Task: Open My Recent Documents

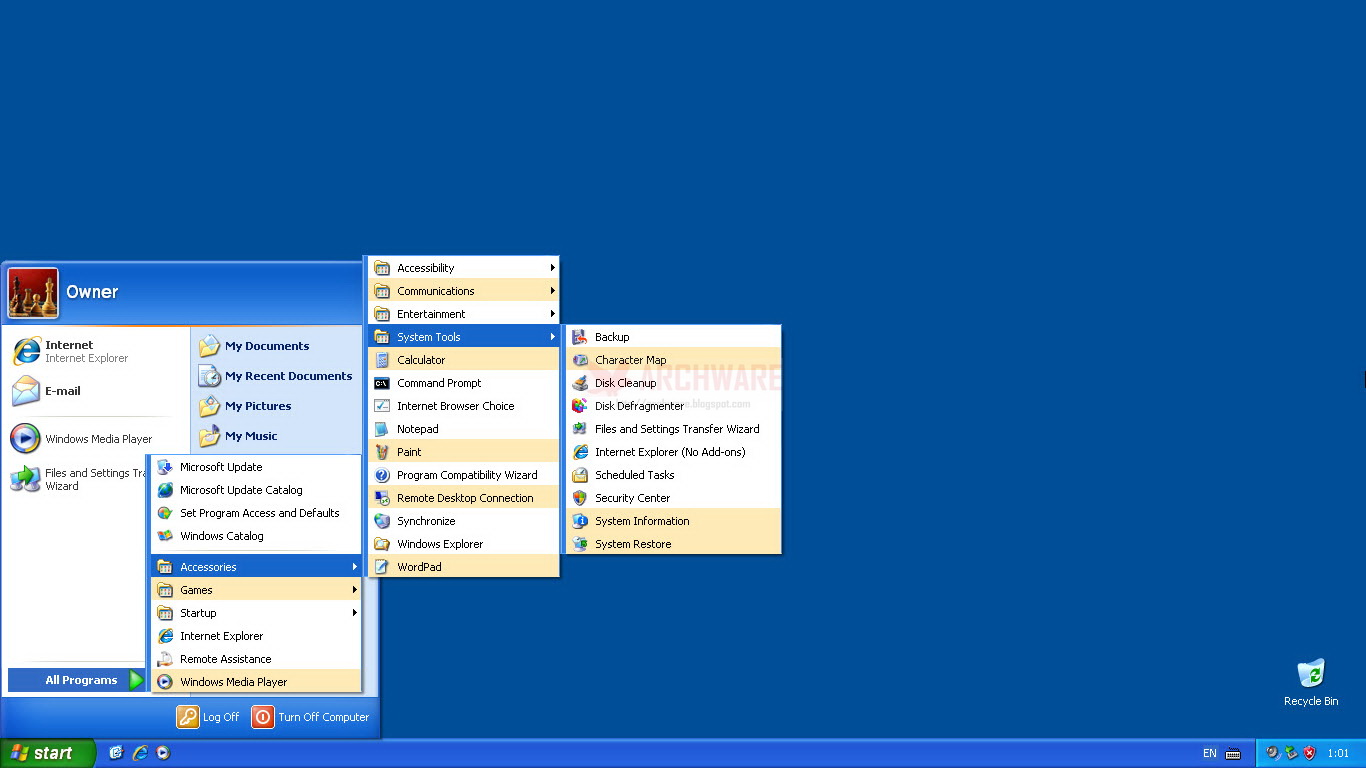Action: pyautogui.click(x=275, y=376)
